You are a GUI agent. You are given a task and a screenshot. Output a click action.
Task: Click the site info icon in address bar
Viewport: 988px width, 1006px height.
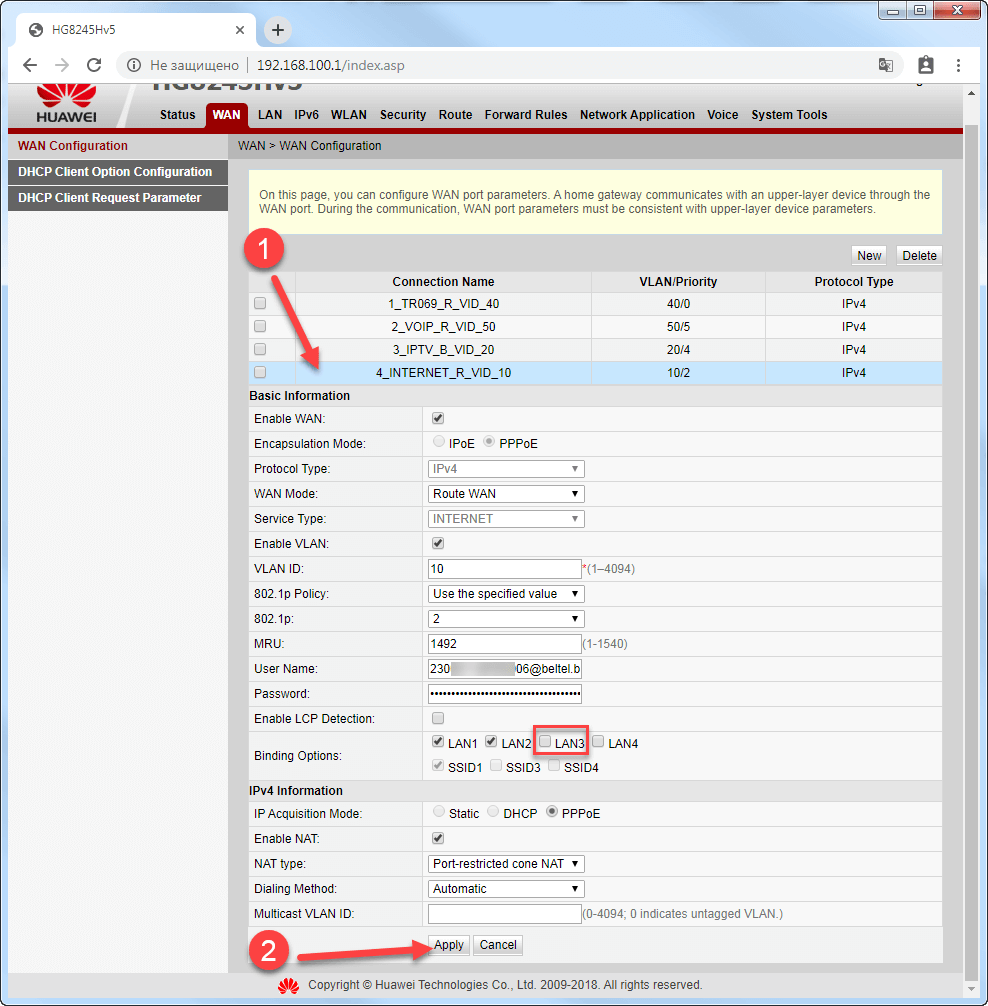[134, 65]
